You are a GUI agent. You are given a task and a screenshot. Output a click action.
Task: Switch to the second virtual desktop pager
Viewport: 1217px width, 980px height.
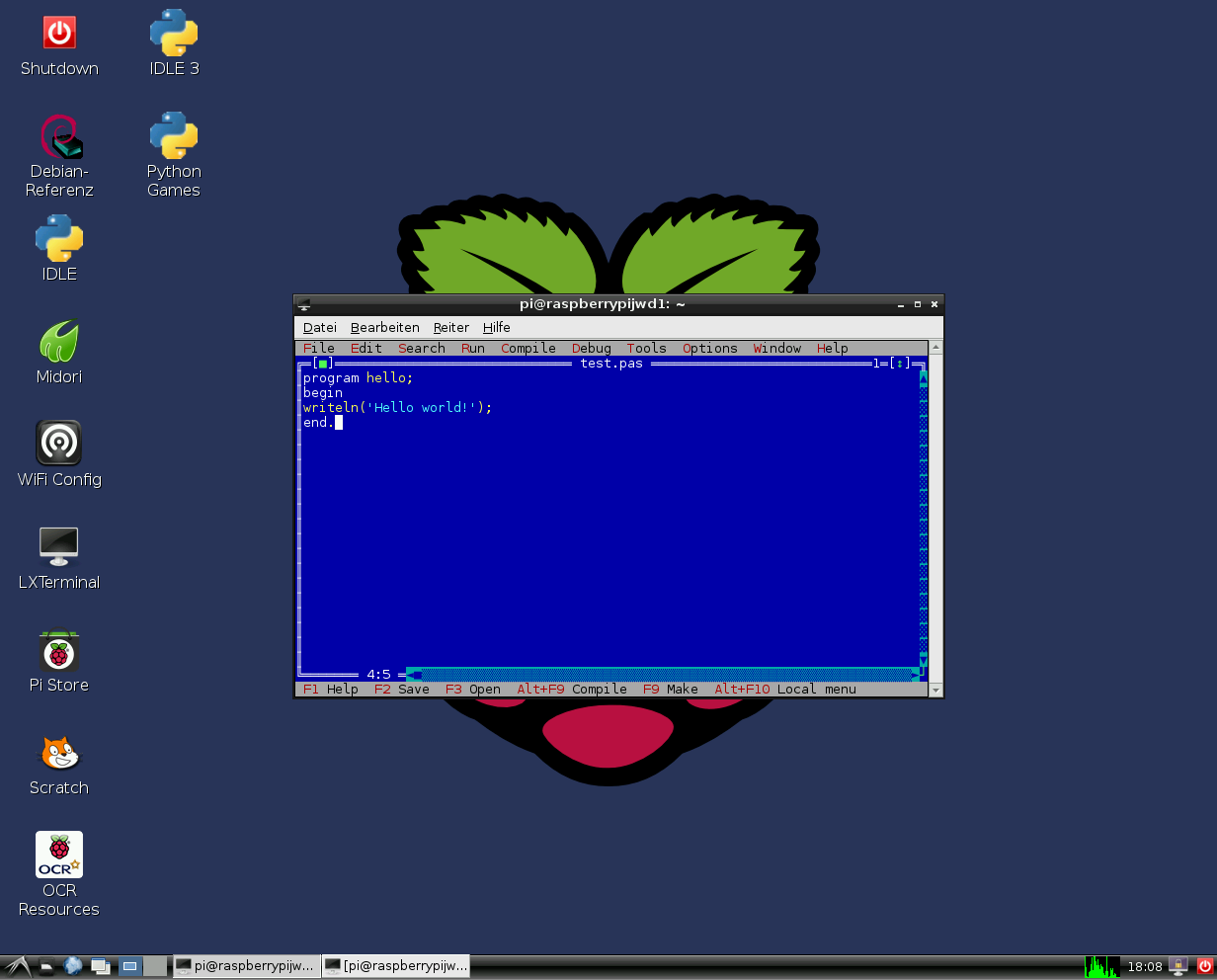tap(155, 966)
